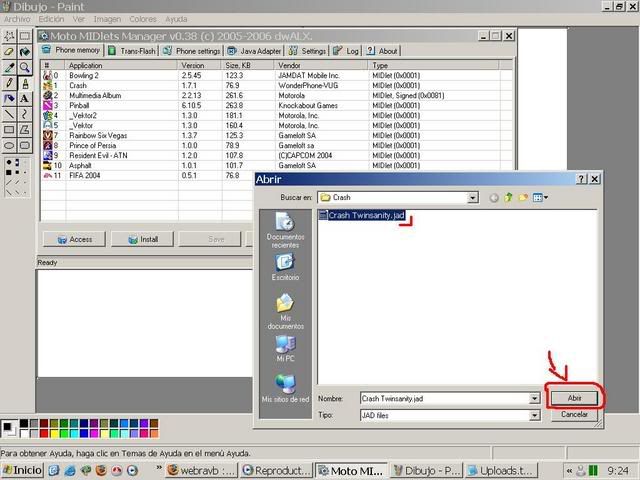Activate the Magnifier tool in Paint
Screen dimensions: 640x480
pyautogui.click(x=24, y=67)
